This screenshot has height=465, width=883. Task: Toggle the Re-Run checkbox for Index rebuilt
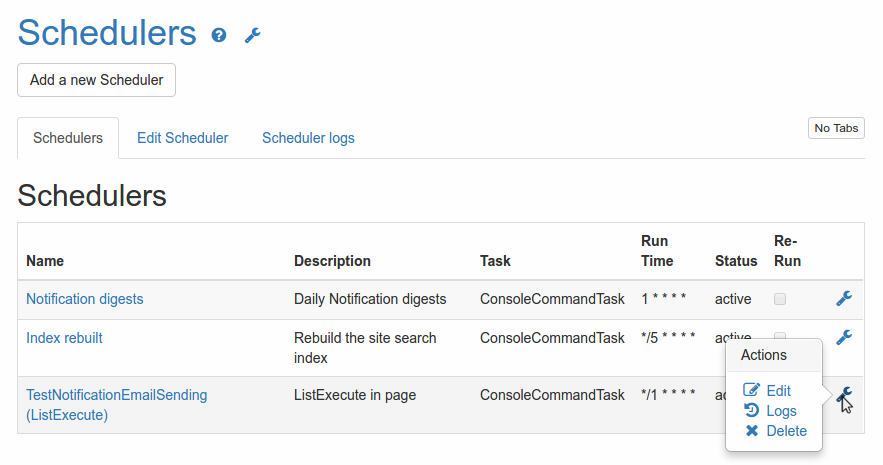(780, 337)
